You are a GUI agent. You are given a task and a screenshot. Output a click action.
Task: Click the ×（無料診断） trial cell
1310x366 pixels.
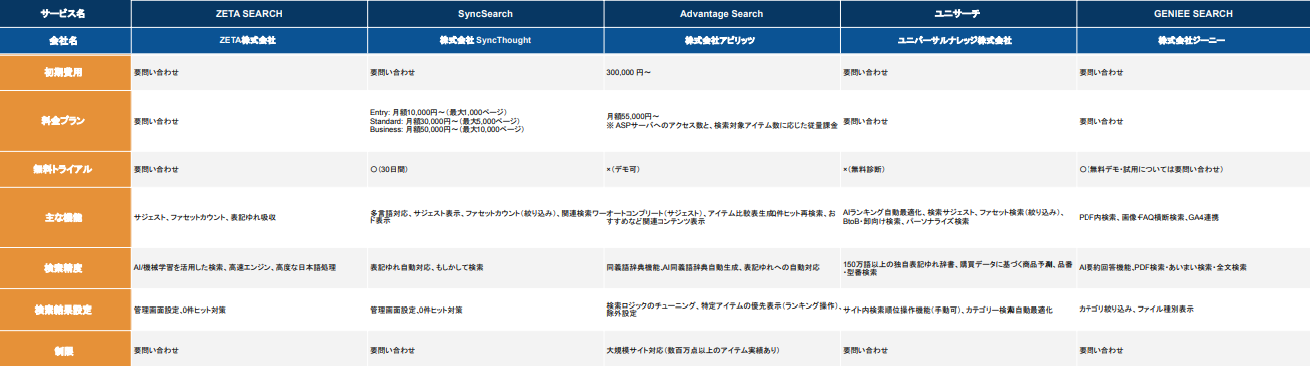click(x=957, y=169)
